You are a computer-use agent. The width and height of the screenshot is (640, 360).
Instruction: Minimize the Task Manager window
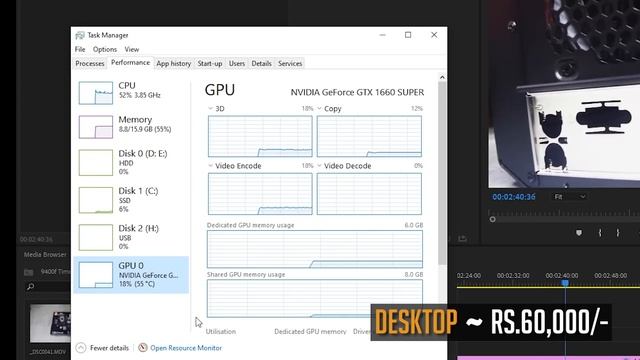click(x=382, y=35)
